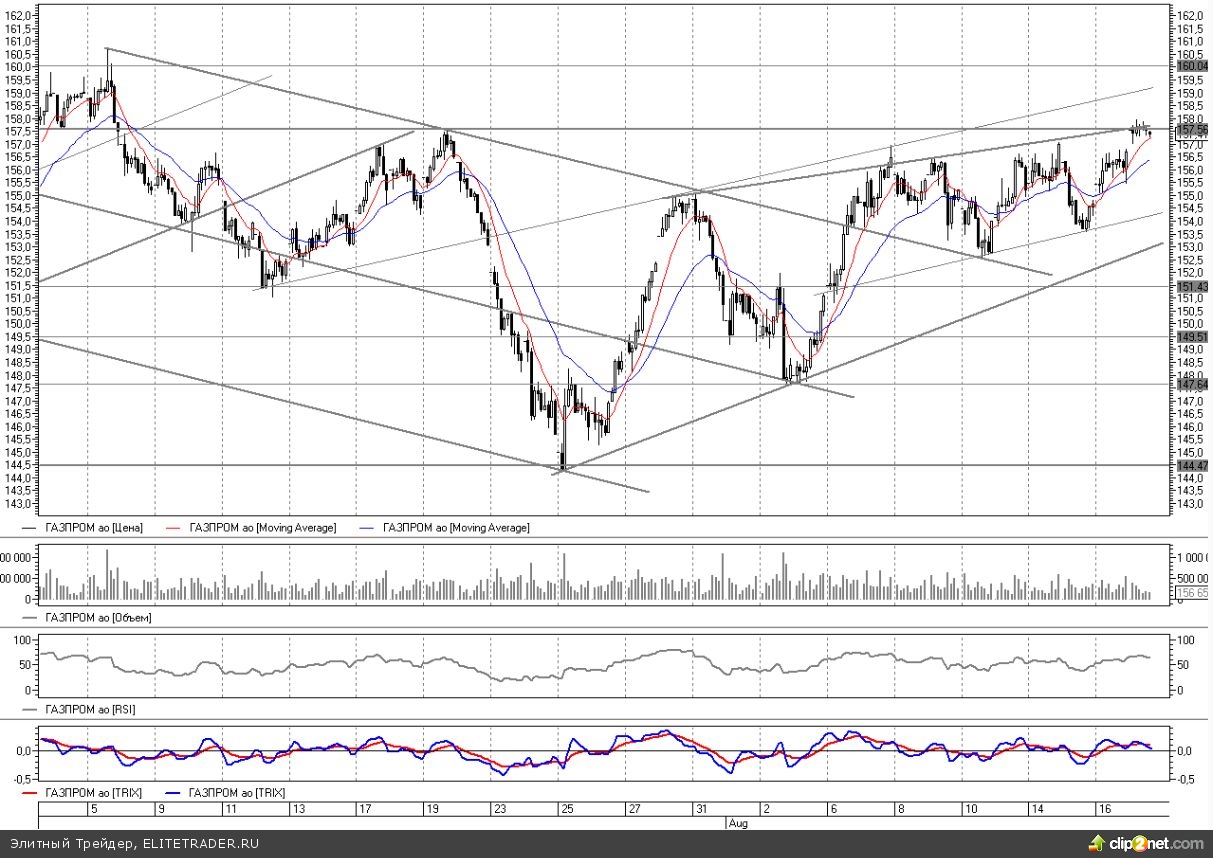The width and height of the screenshot is (1213, 858).
Task: Click the 156.65 value box in volume panel
Action: pos(1192,593)
